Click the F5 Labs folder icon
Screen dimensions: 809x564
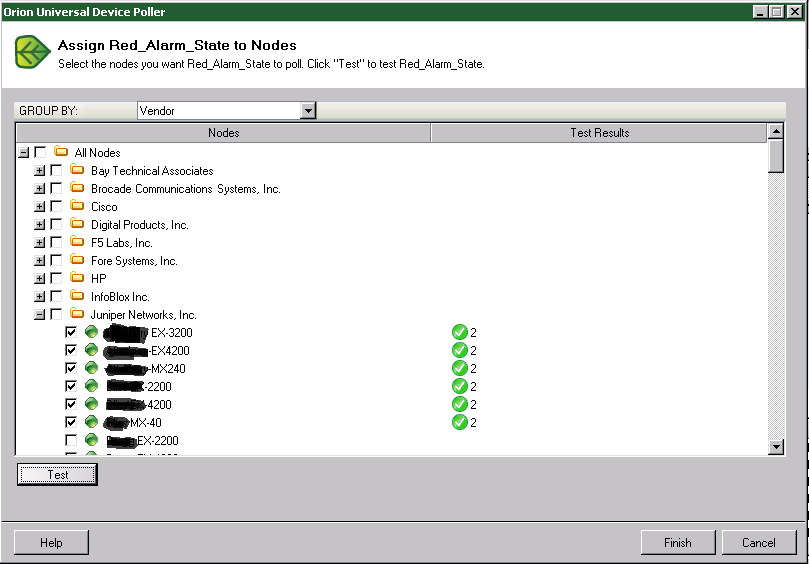pyautogui.click(x=77, y=242)
